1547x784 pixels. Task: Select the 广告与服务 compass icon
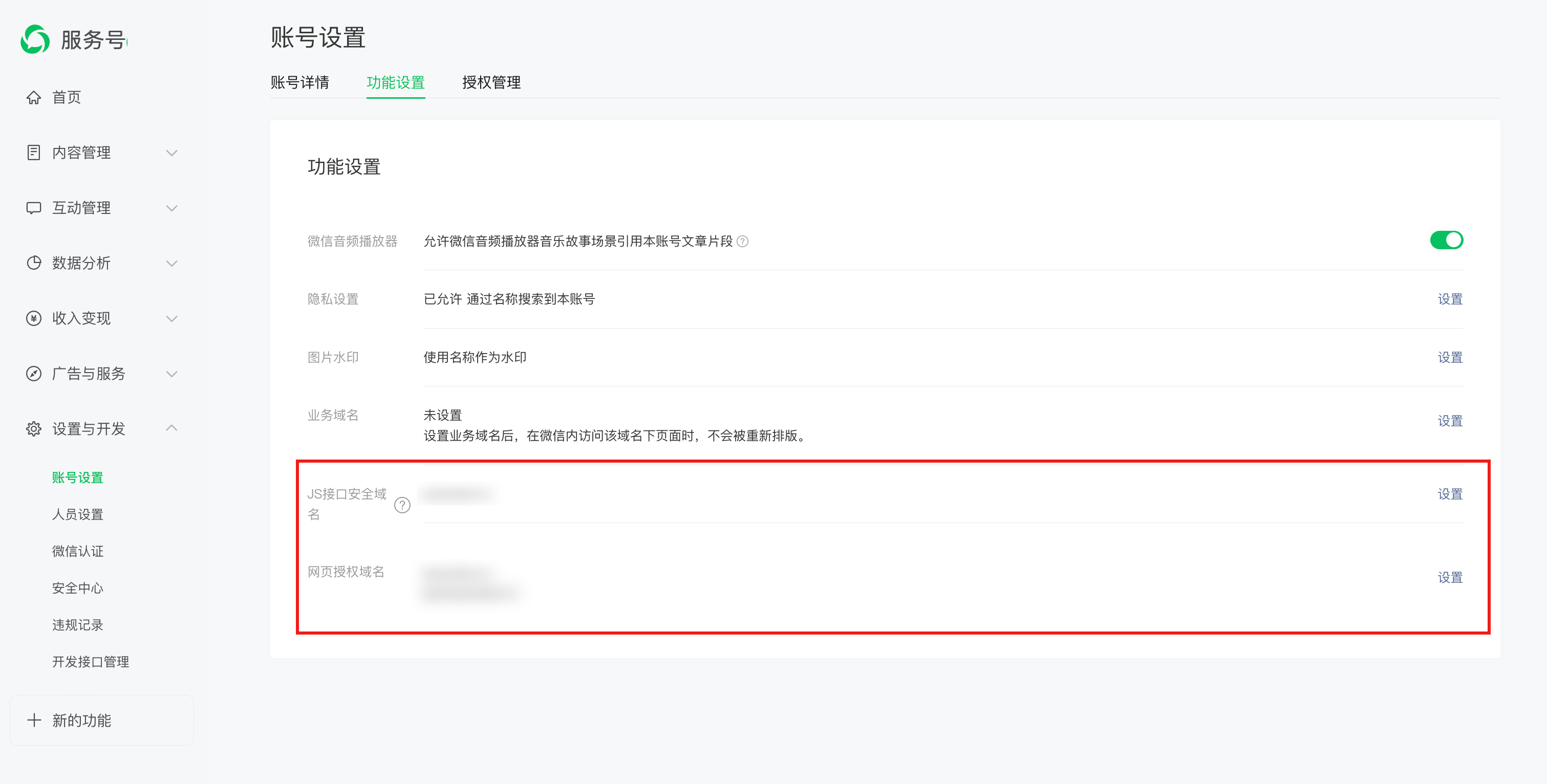34,374
